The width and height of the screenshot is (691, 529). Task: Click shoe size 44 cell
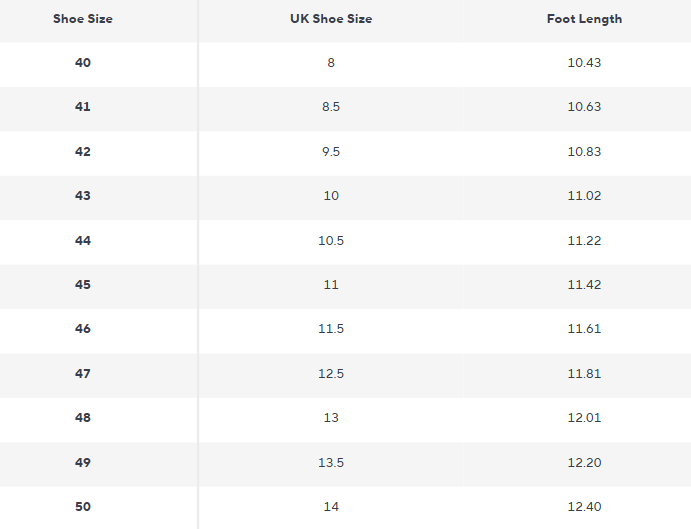coord(83,240)
